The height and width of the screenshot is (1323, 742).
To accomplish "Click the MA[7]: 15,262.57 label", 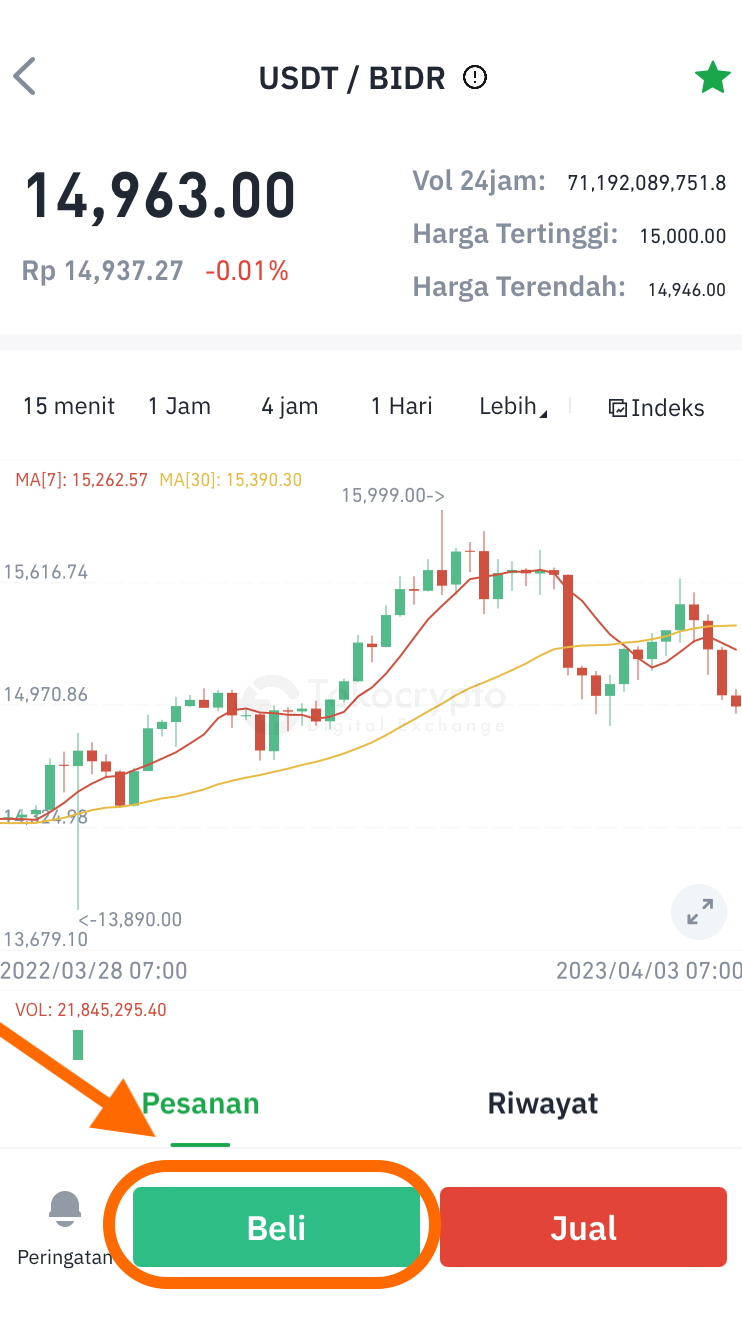I will [x=81, y=480].
